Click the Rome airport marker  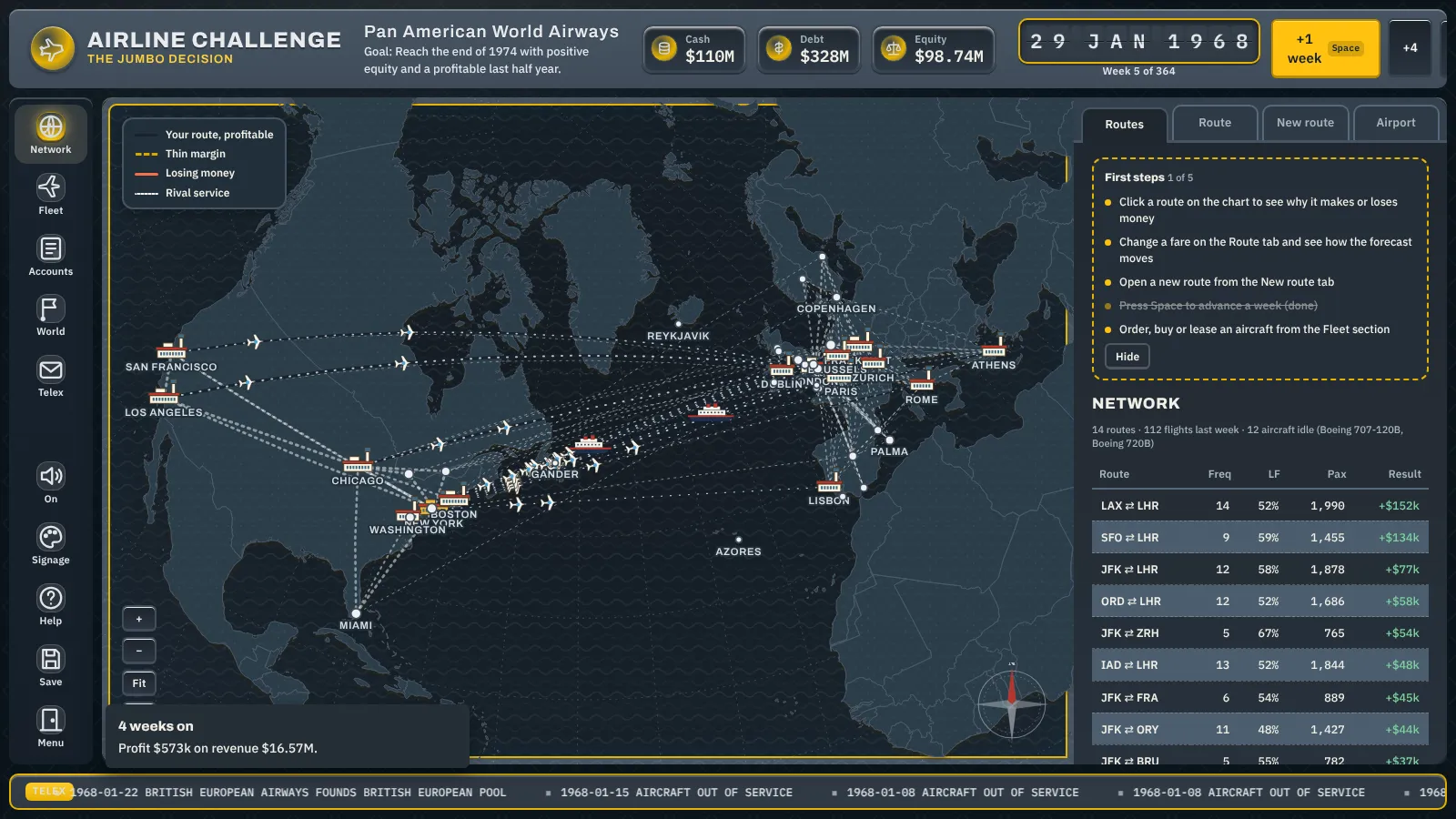click(x=922, y=381)
